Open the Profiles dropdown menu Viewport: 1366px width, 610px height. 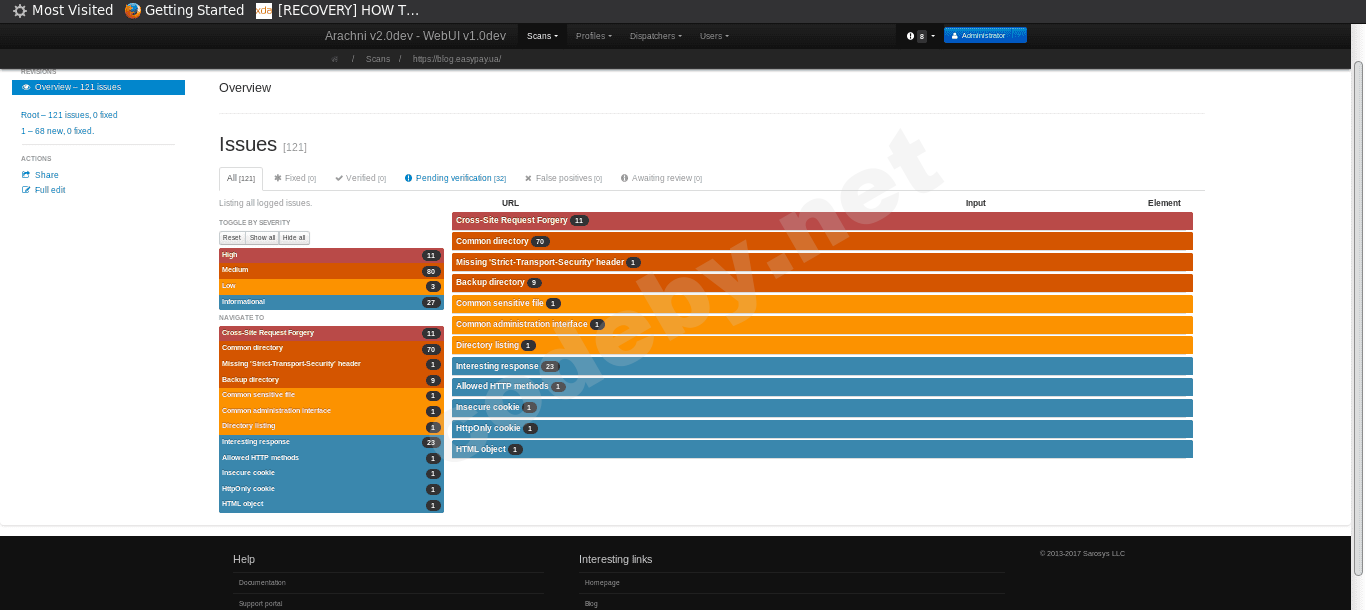click(594, 36)
